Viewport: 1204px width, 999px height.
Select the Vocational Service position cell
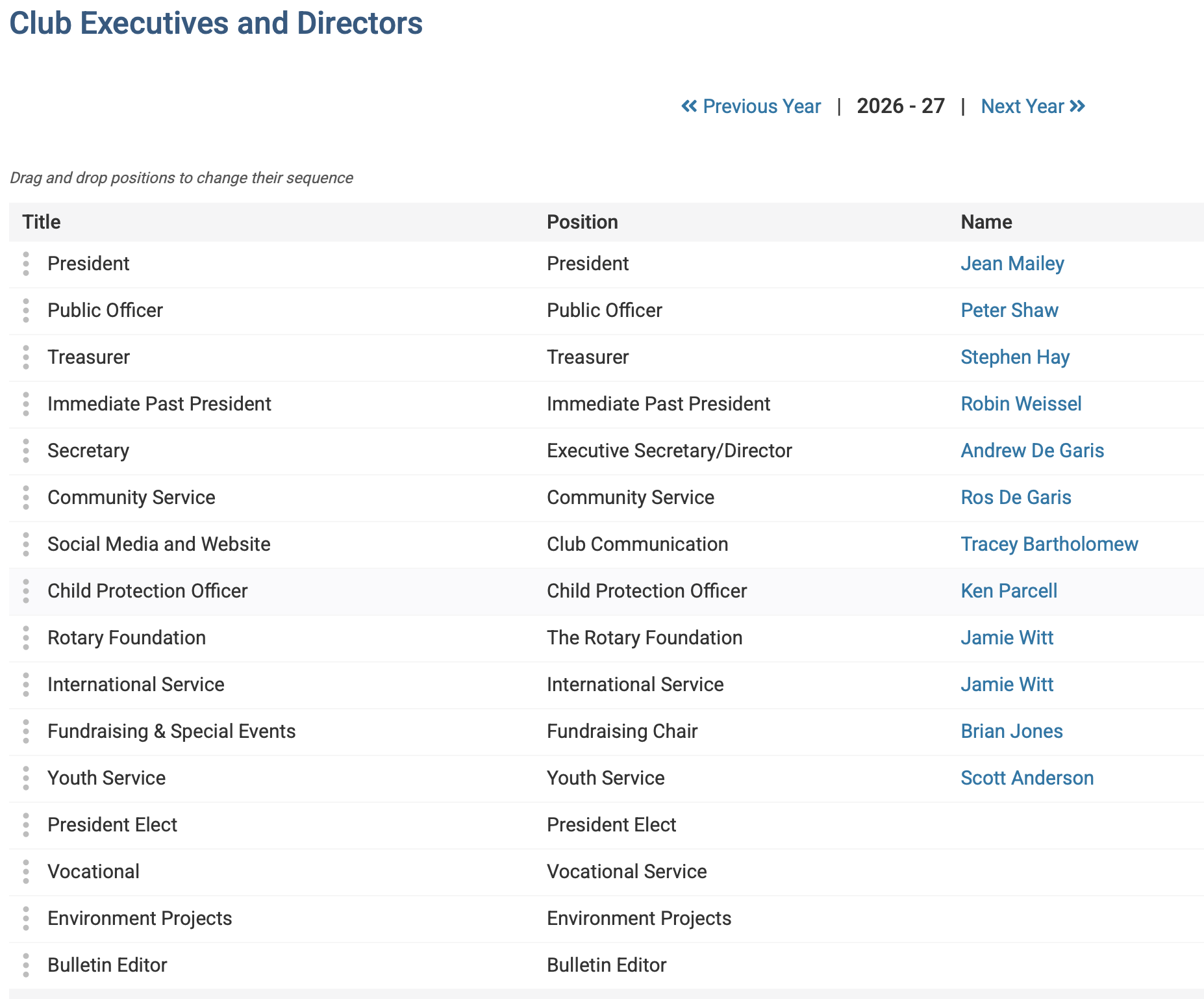(627, 872)
